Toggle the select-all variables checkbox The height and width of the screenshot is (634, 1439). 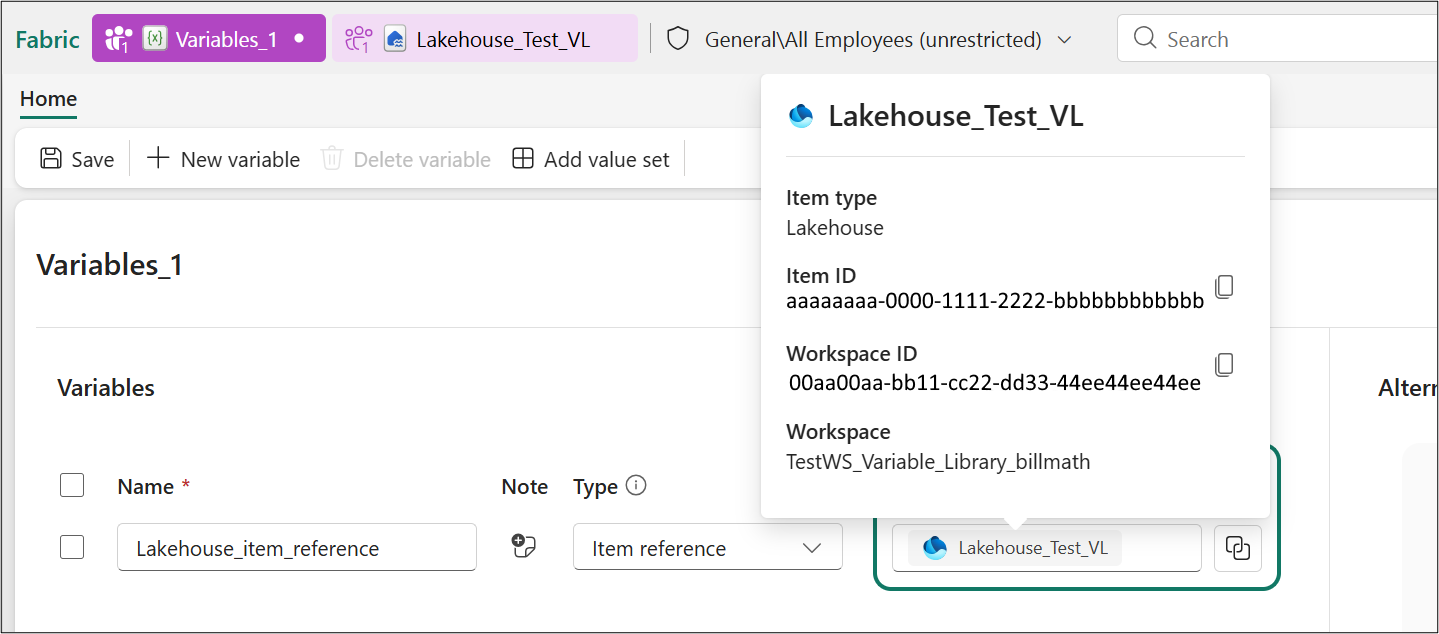72,486
